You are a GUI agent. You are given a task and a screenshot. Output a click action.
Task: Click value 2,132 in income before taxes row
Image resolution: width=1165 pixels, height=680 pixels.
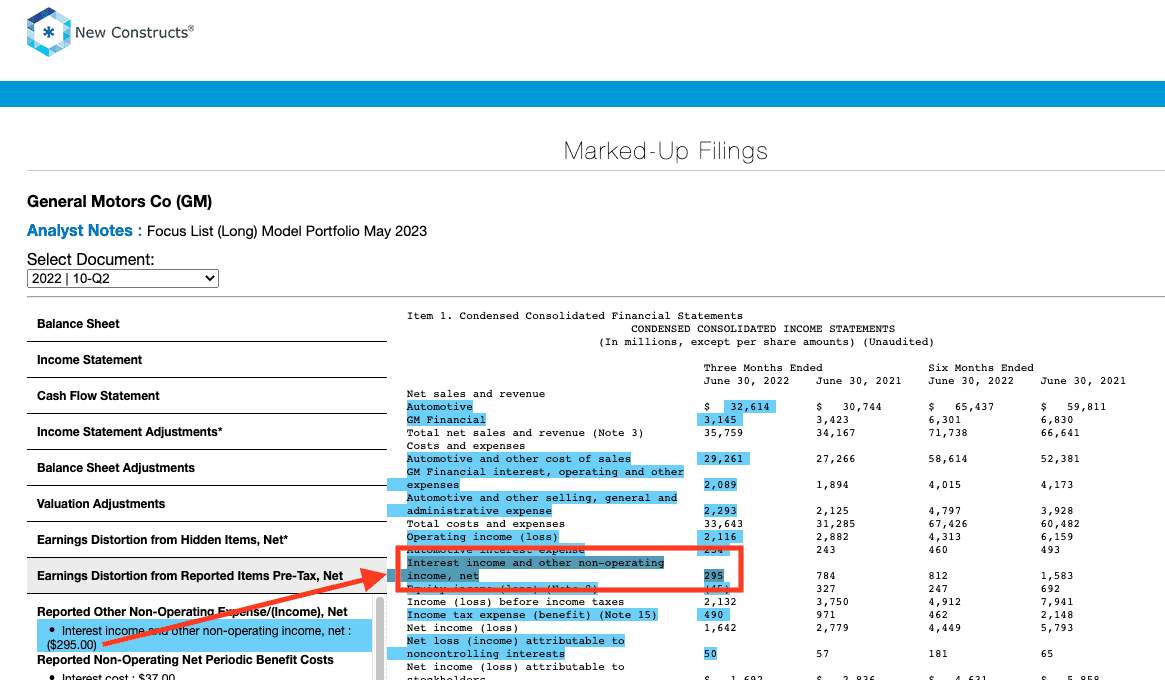click(x=720, y=602)
